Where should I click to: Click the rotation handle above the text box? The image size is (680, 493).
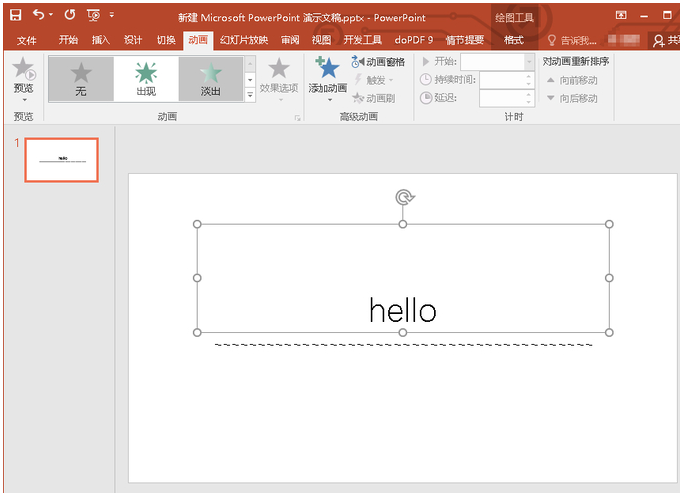(x=403, y=197)
